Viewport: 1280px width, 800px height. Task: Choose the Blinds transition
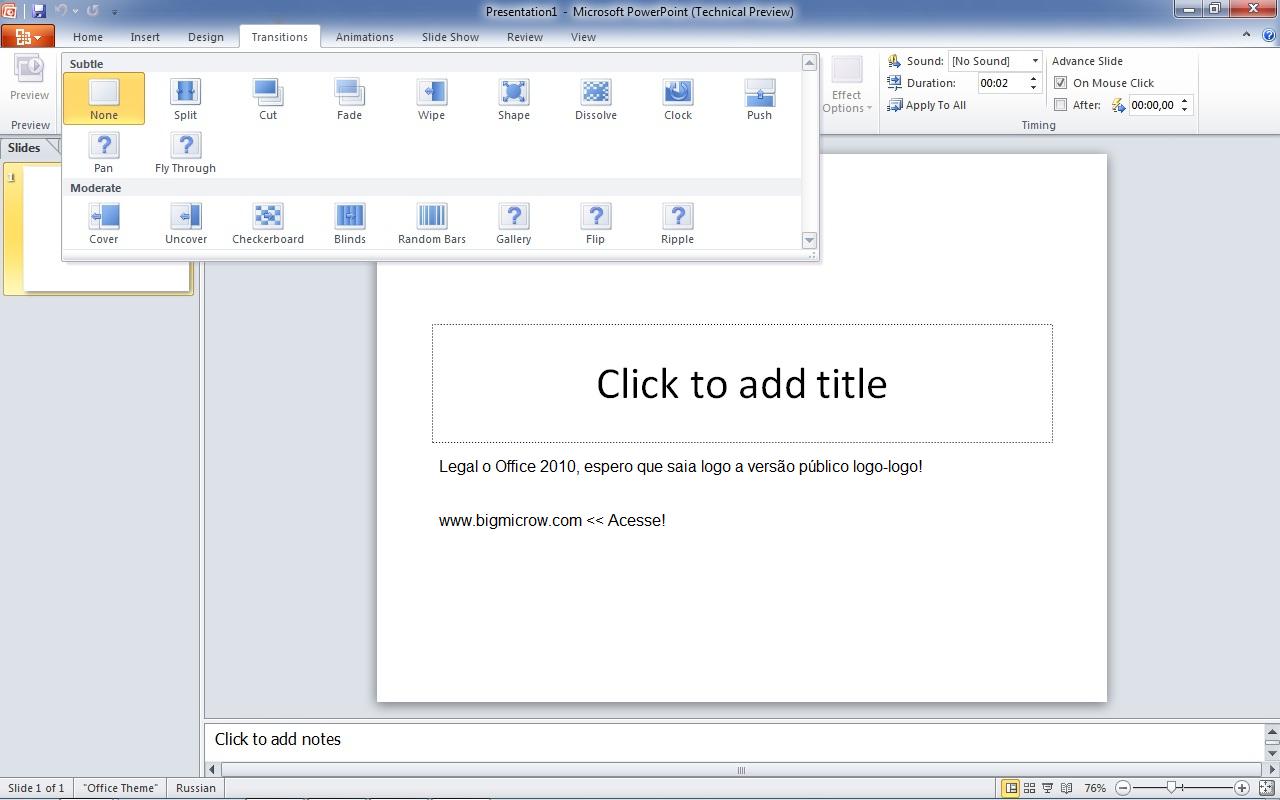pos(350,223)
